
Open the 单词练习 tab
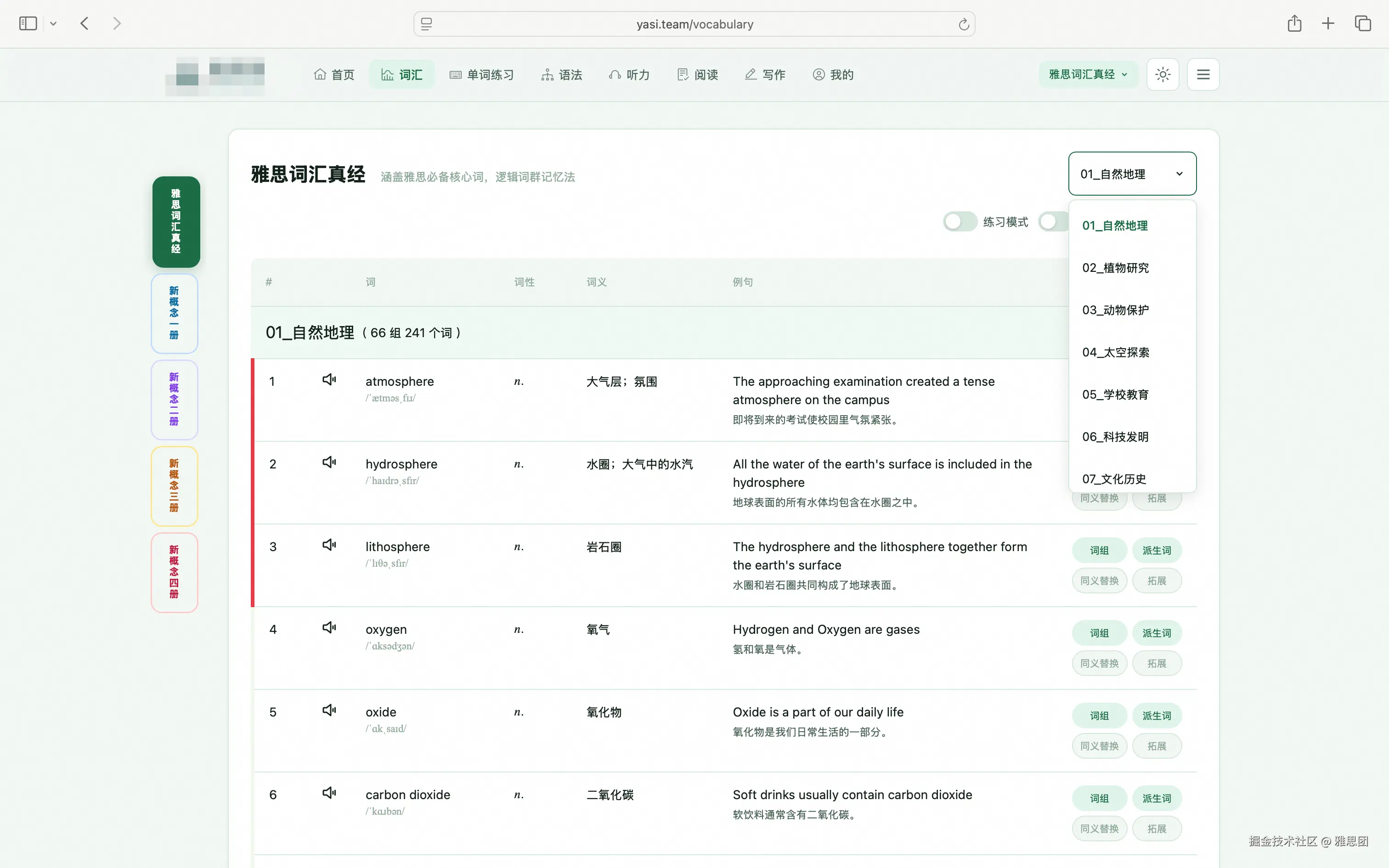[x=481, y=74]
